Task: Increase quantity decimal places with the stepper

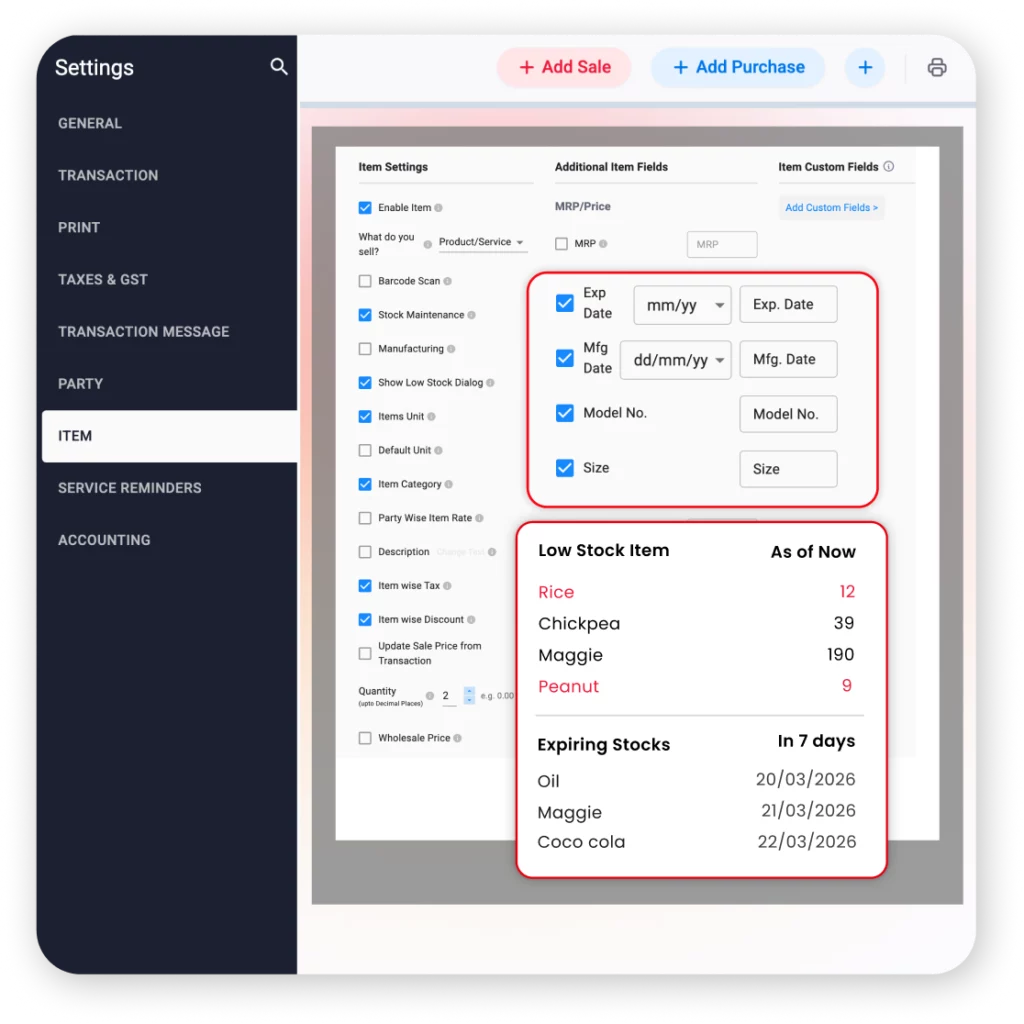Action: coord(468,691)
